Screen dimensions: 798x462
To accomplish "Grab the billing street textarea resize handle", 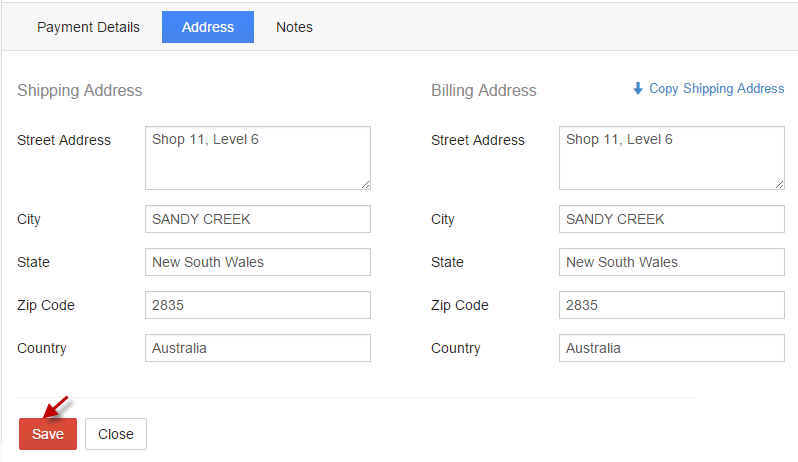I will click(779, 185).
